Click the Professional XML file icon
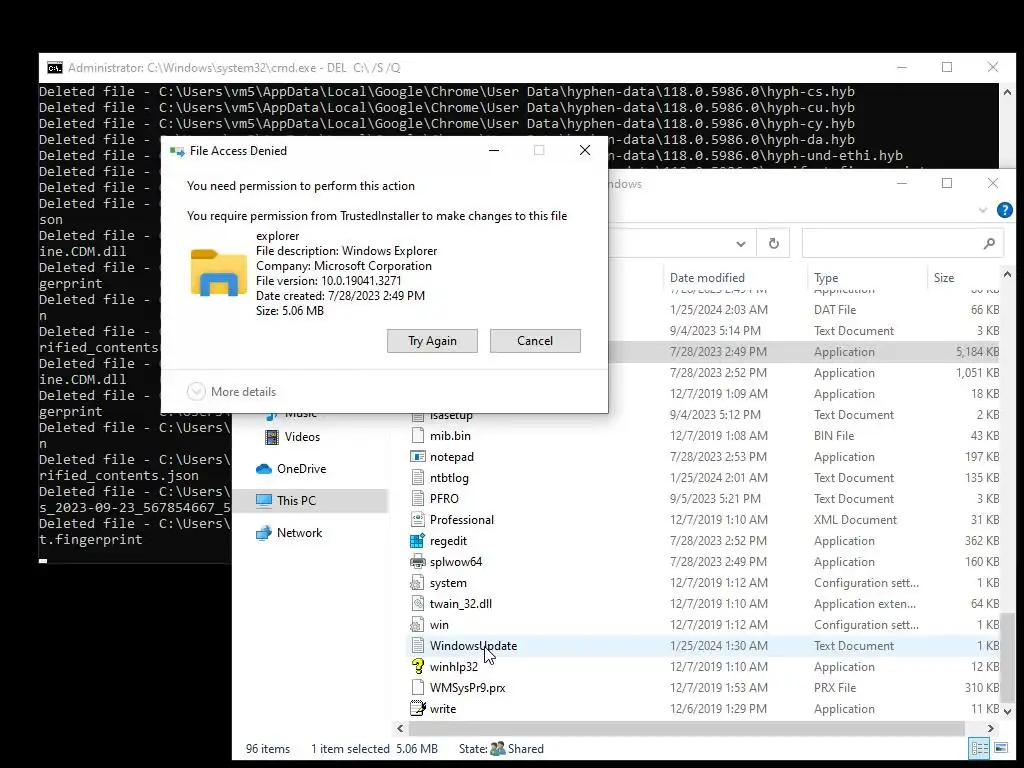Screen dimensions: 1024x768 [x=417, y=520]
